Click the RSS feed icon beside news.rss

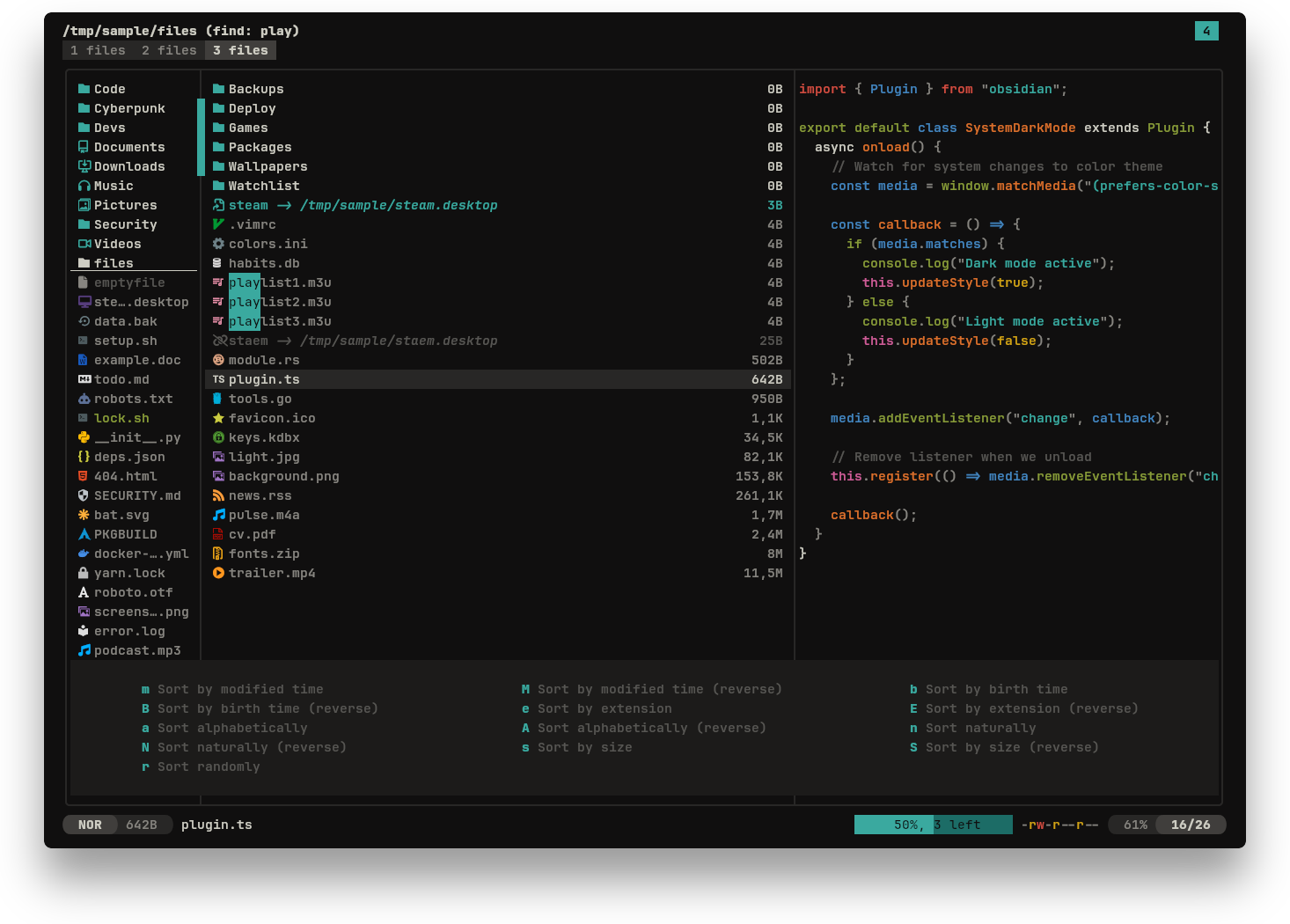[x=218, y=495]
